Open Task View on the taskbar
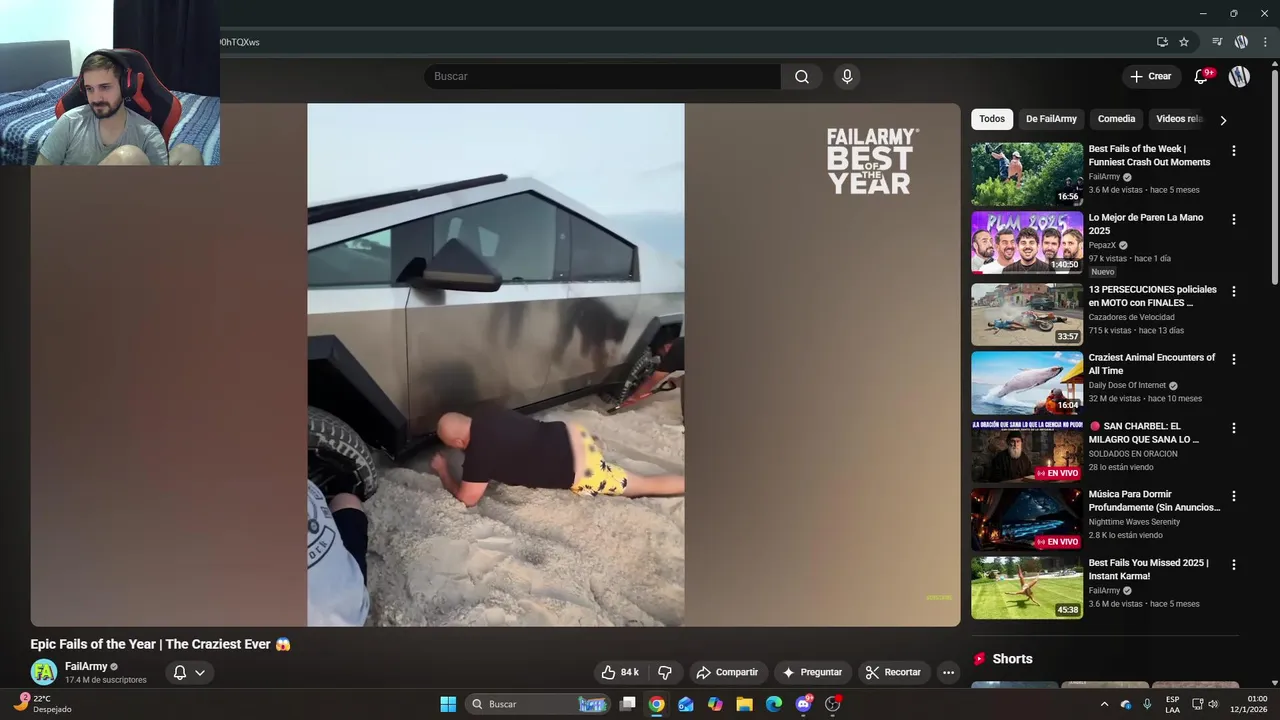The width and height of the screenshot is (1280, 720). pos(627,704)
